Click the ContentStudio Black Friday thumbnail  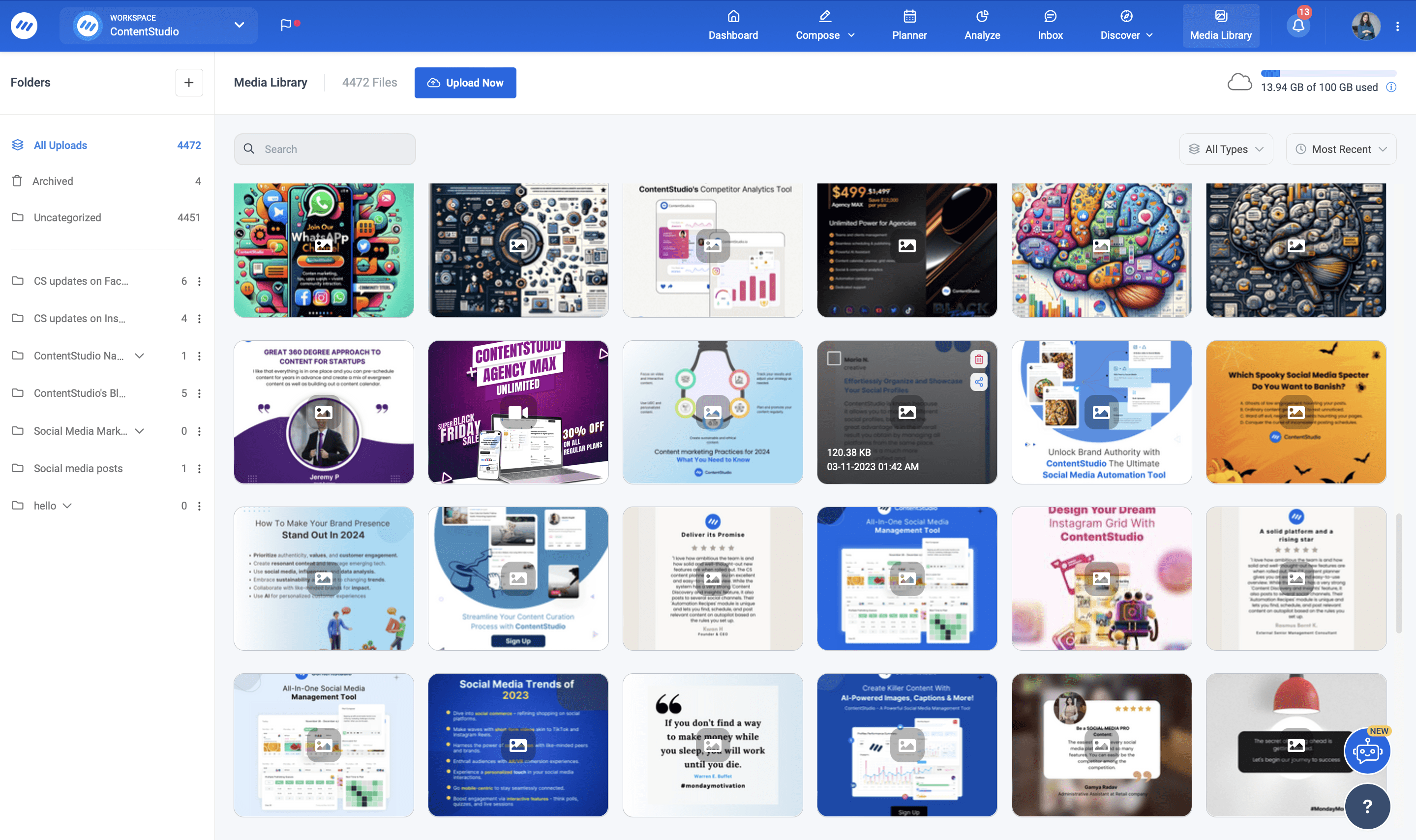pos(517,411)
